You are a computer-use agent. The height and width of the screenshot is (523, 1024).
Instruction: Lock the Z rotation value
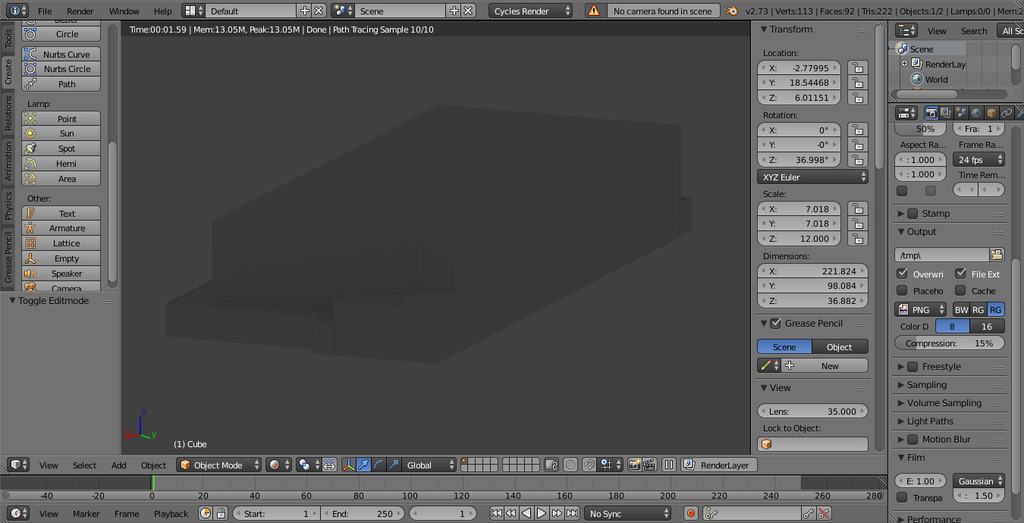857,160
